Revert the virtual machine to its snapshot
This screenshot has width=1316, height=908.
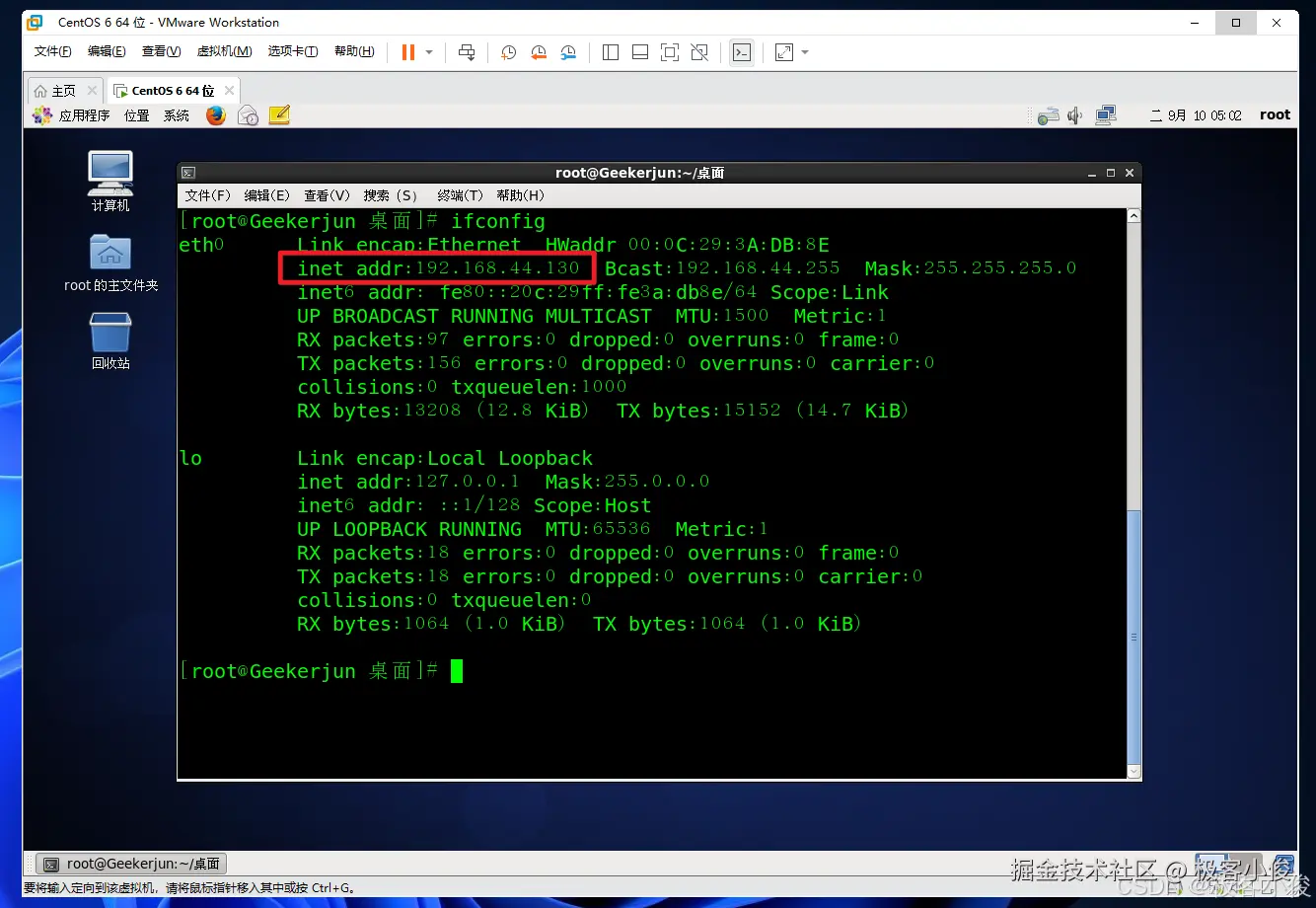point(539,52)
